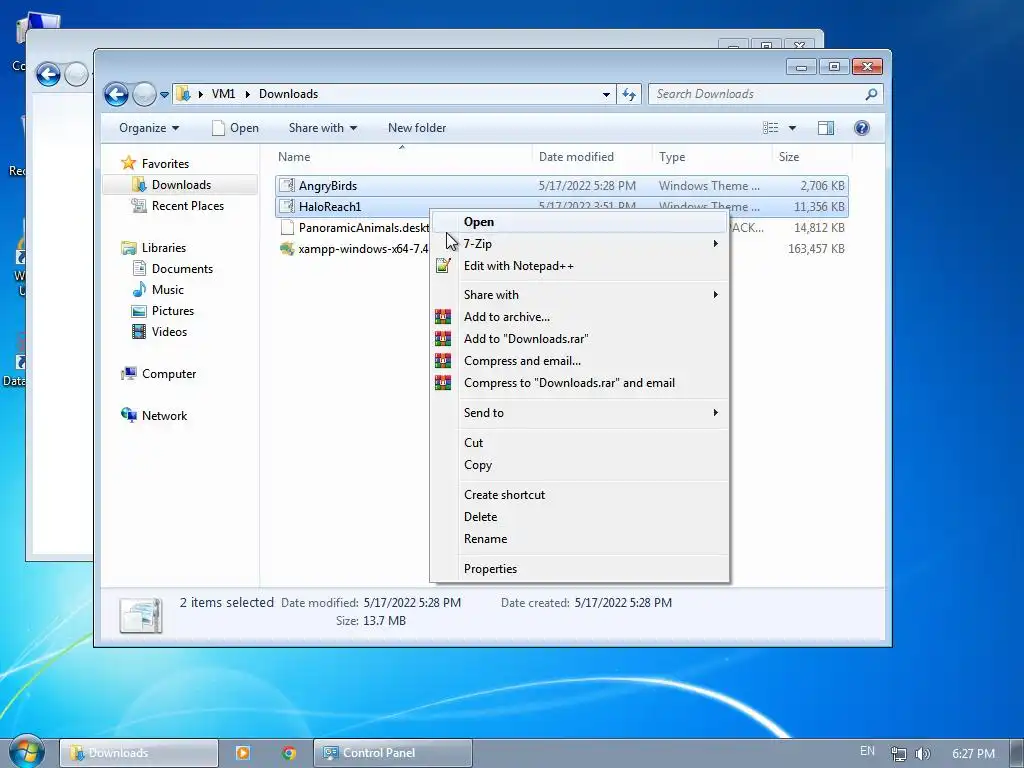The height and width of the screenshot is (768, 1024).
Task: Choose Copy from context menu
Action: pyautogui.click(x=579, y=465)
